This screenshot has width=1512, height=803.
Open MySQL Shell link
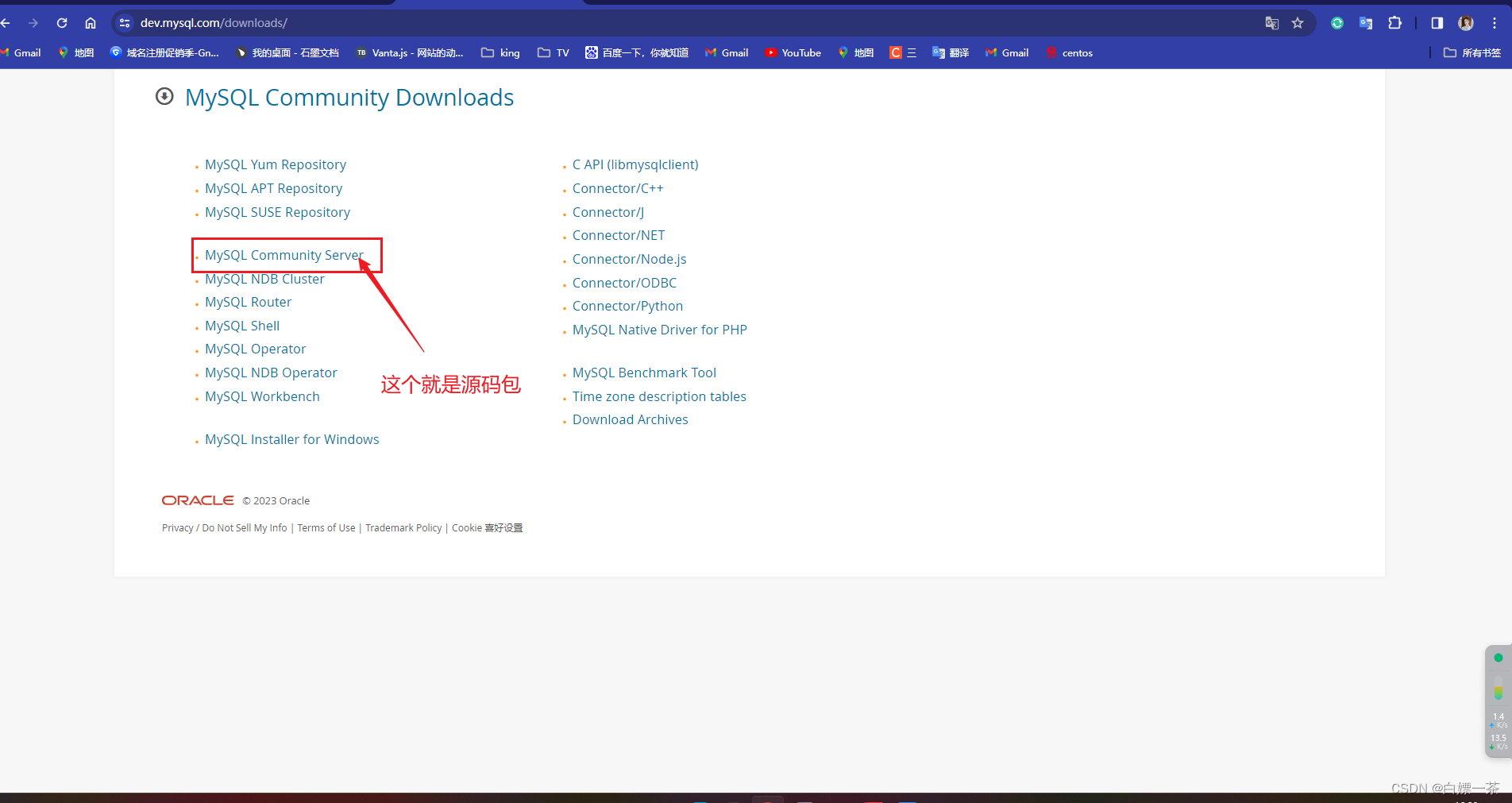(242, 326)
